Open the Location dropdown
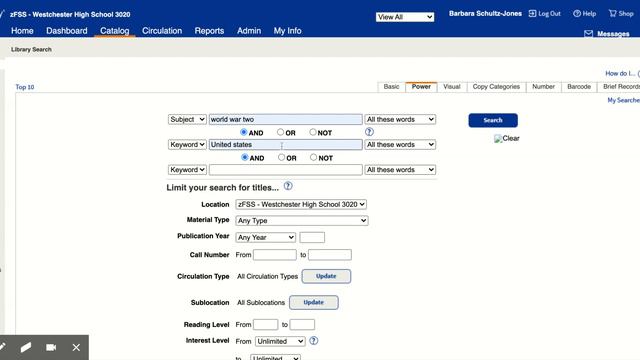Image resolution: width=640 pixels, height=360 pixels. pyautogui.click(x=301, y=204)
